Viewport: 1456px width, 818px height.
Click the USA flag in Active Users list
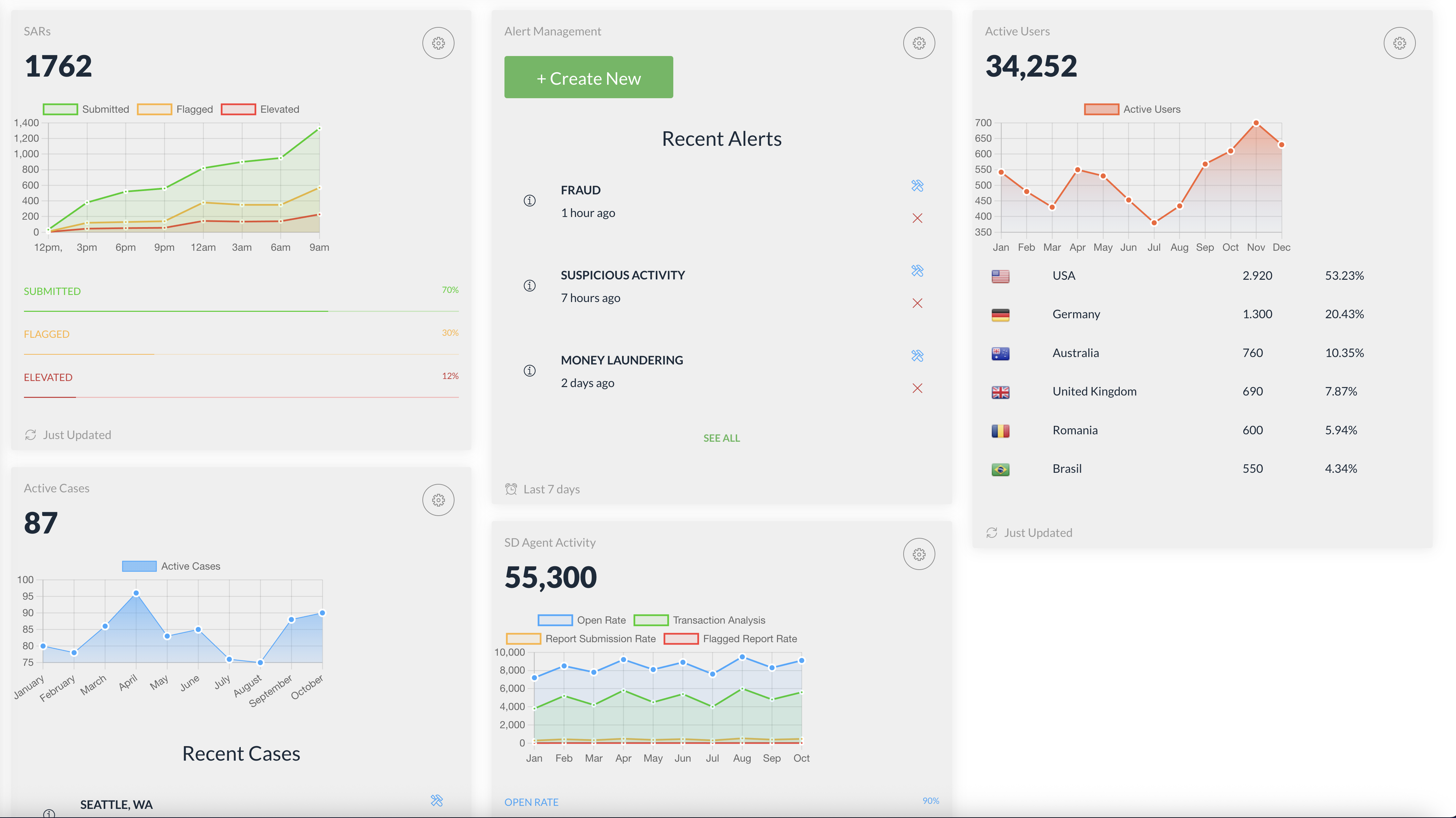[x=1000, y=276]
